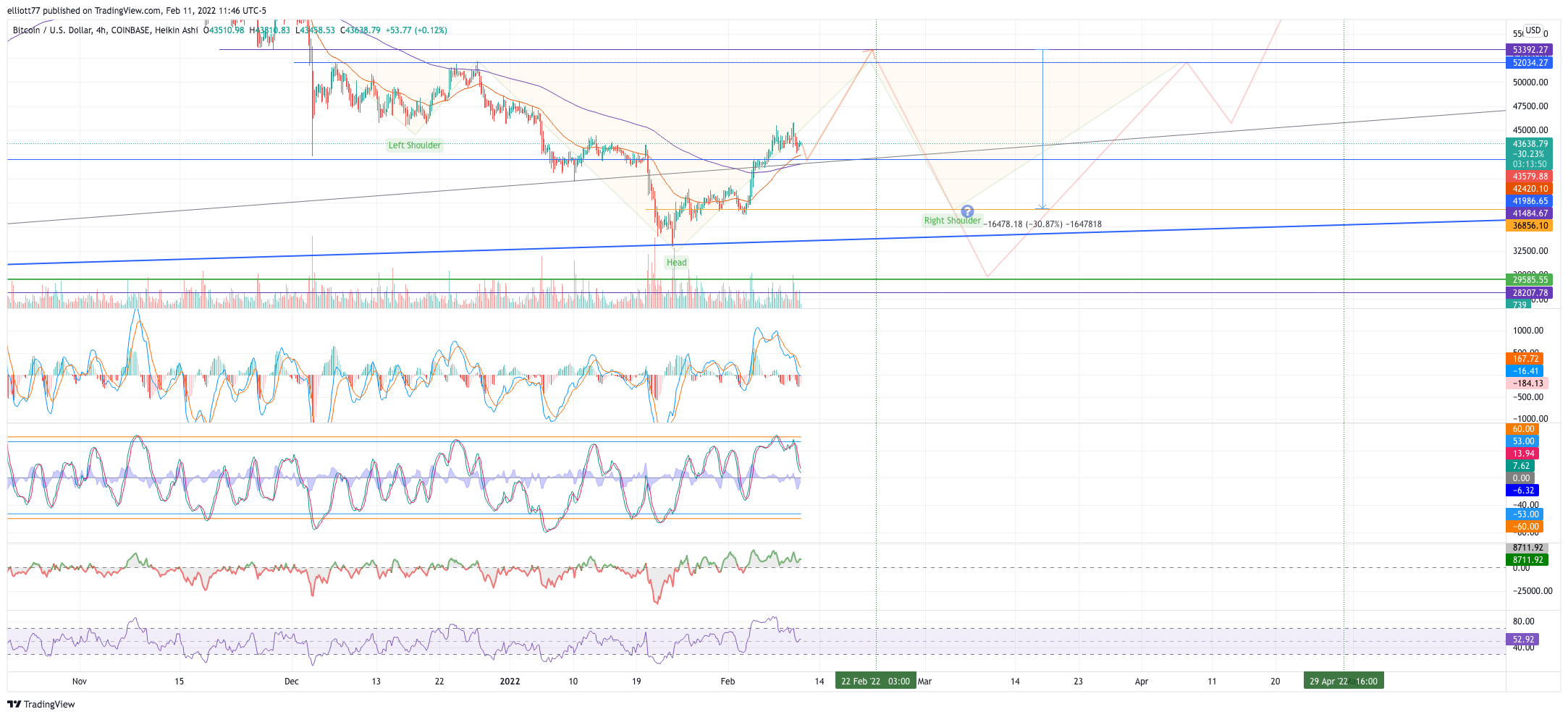This screenshot has width=1568, height=717.
Task: Click the '29 Apr '22 16:00' date marker
Action: [x=1344, y=681]
